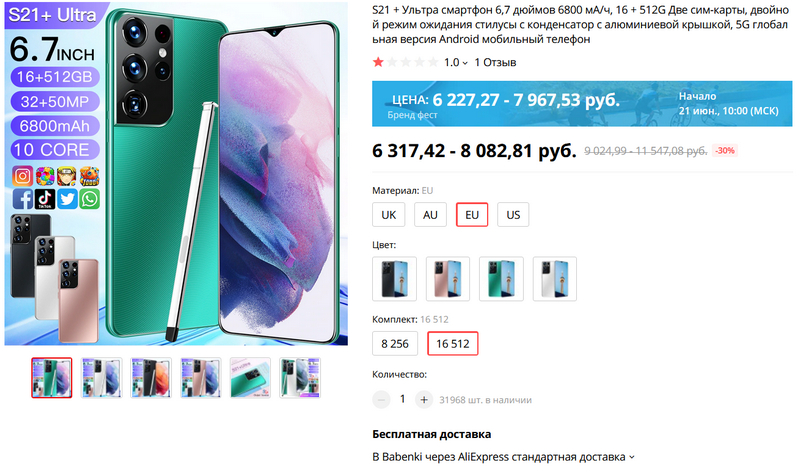Pick the rose gold phone color

pyautogui.click(x=447, y=279)
